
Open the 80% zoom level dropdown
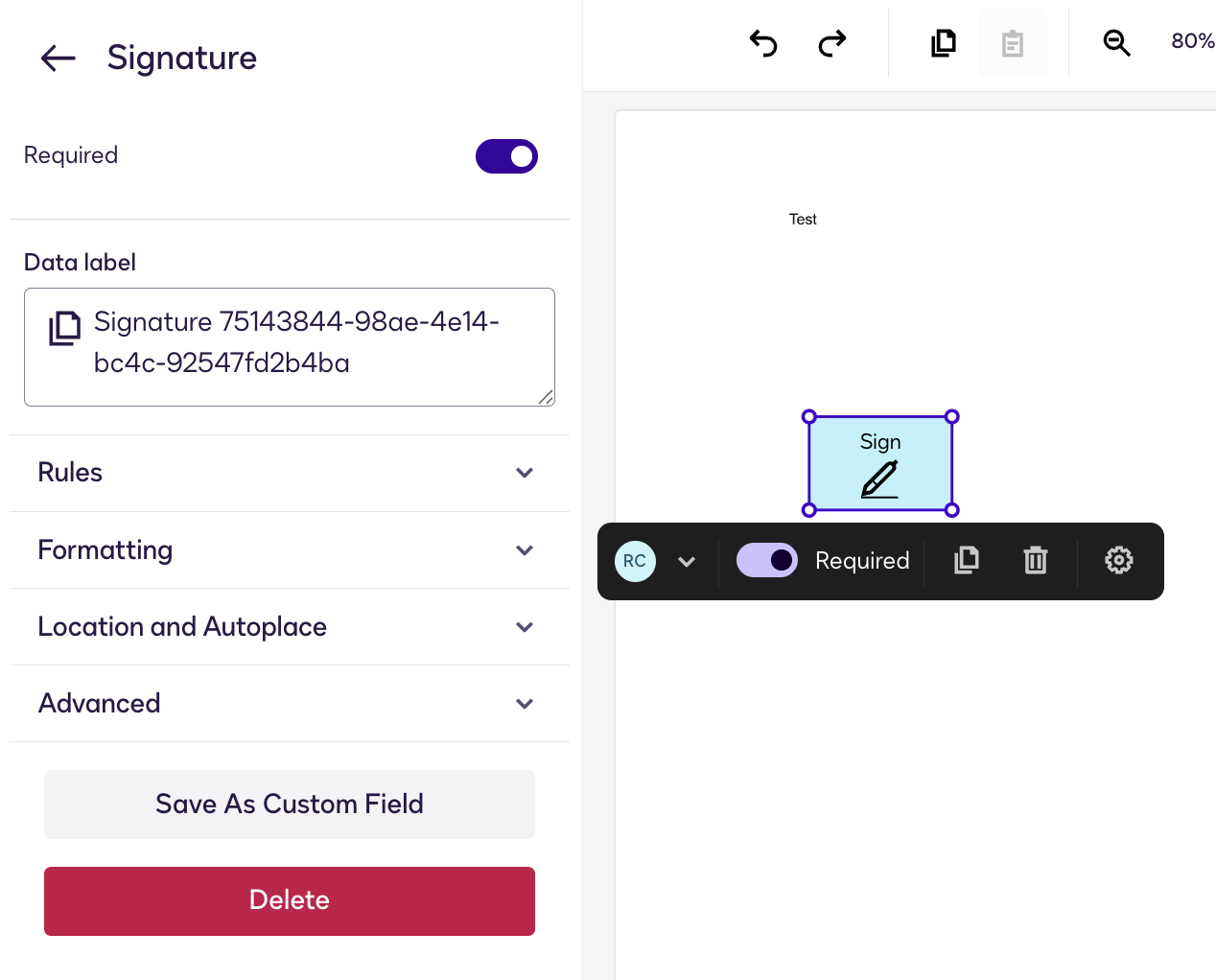(x=1192, y=41)
